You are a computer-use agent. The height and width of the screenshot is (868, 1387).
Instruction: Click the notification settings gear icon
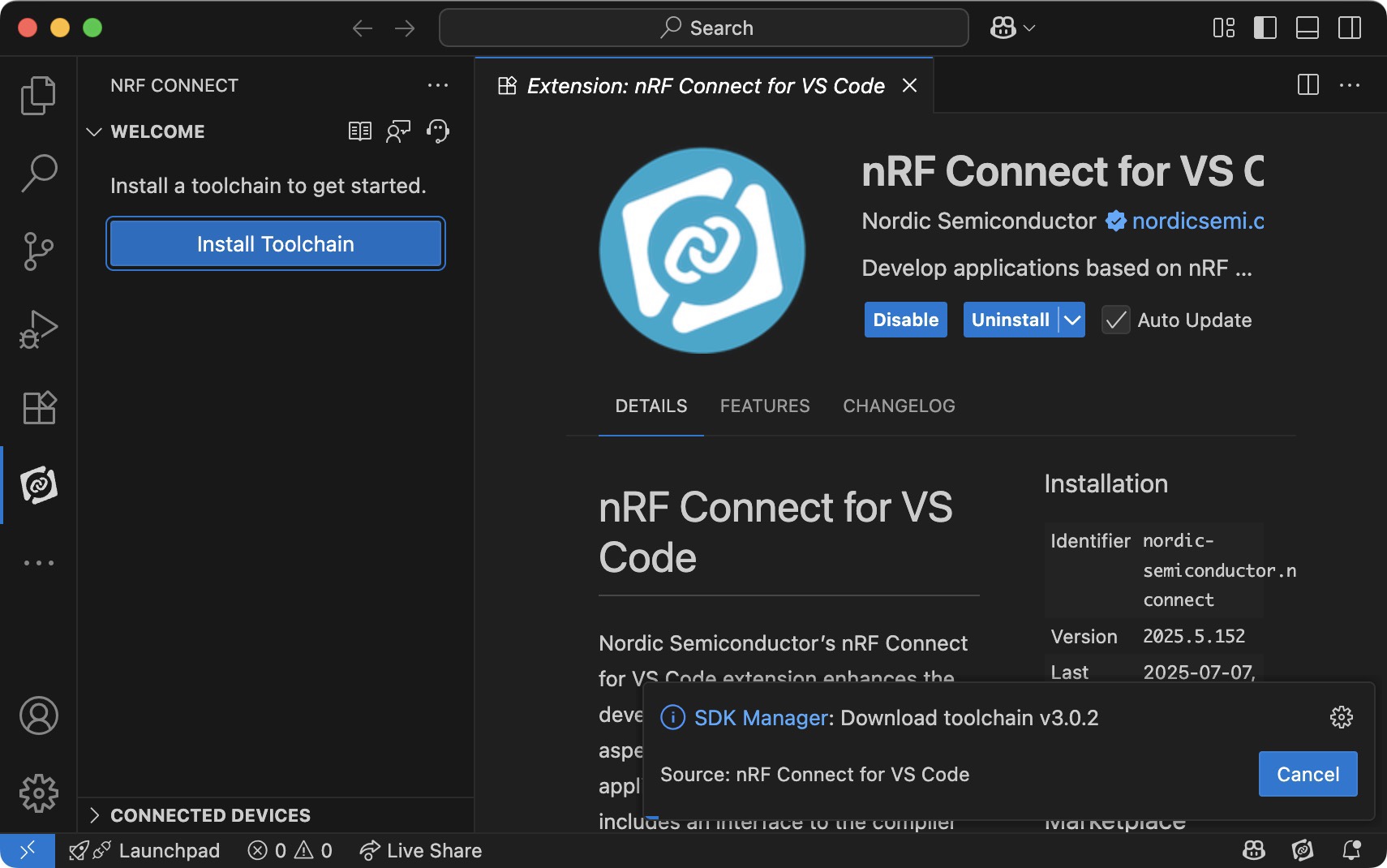pyautogui.click(x=1341, y=717)
